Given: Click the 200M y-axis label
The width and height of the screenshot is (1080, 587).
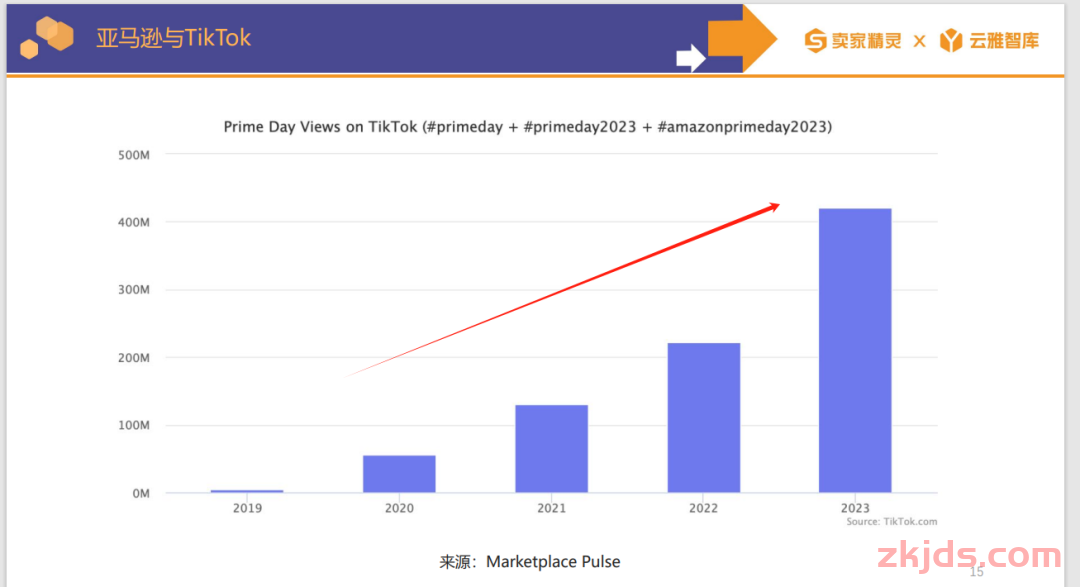Looking at the screenshot, I should (134, 358).
